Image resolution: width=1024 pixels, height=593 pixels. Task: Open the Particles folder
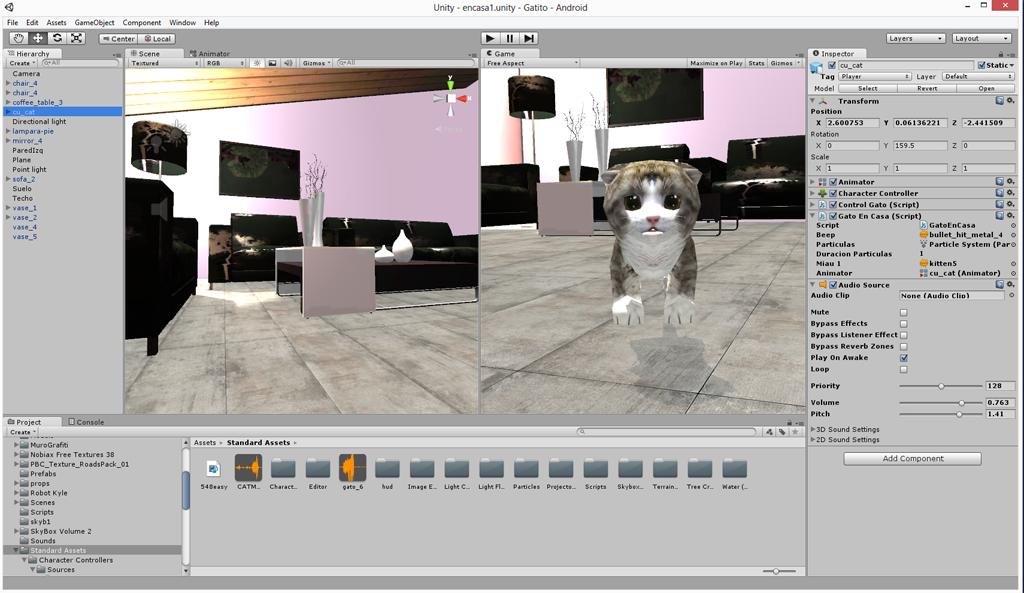point(526,473)
